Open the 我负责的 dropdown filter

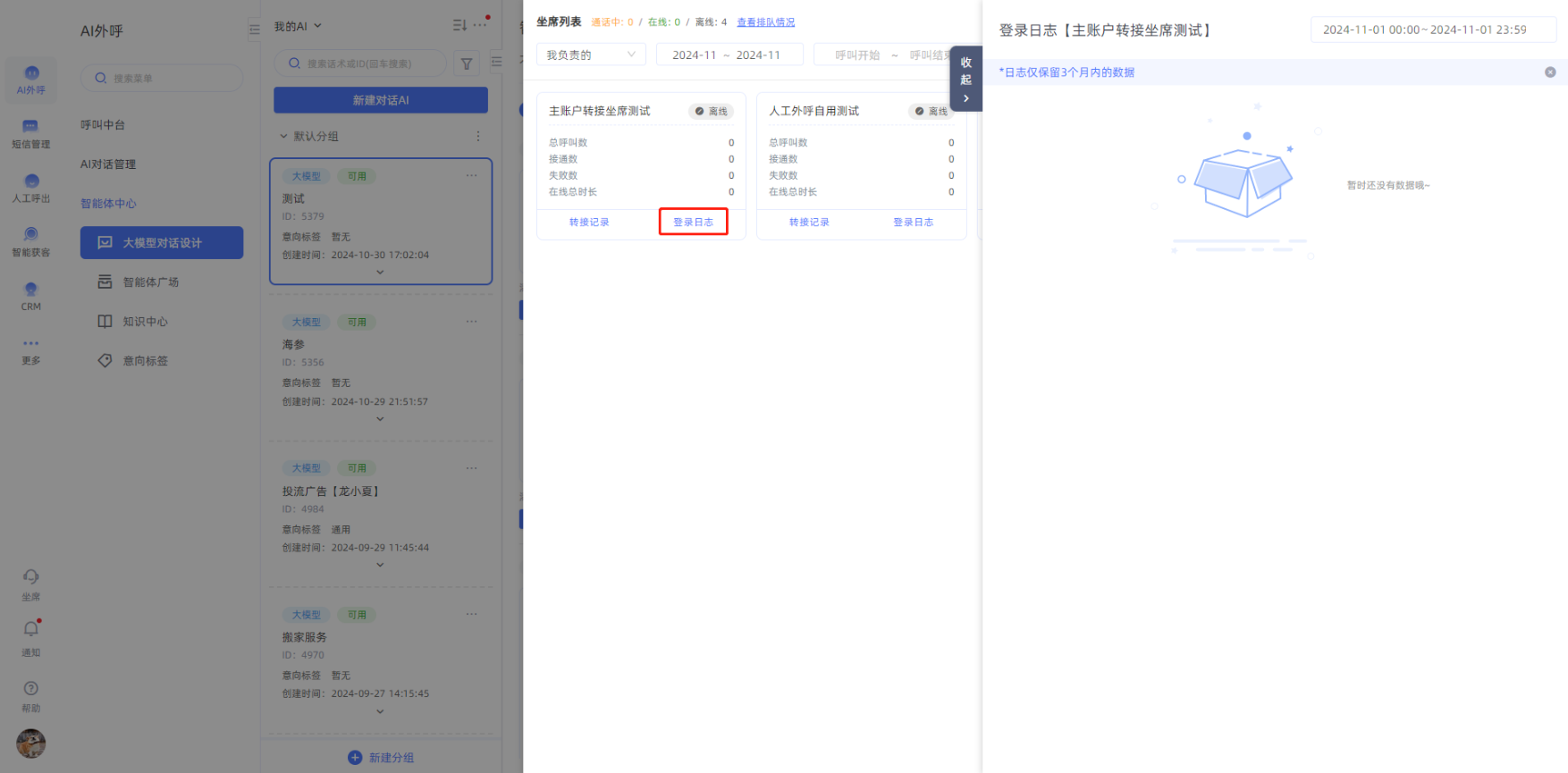pyautogui.click(x=590, y=55)
